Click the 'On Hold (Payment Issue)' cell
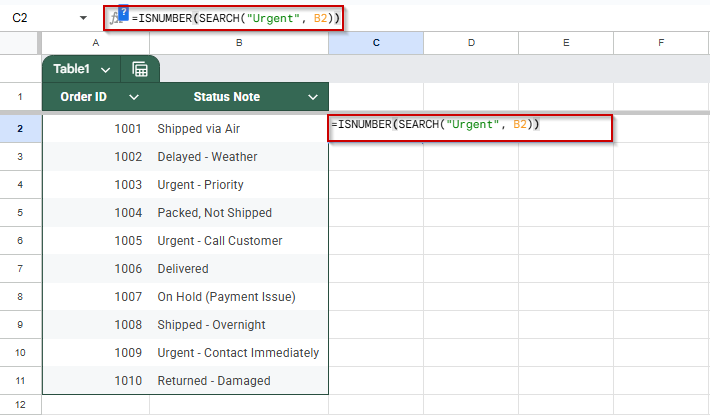Screen dimensions: 710x415 point(239,297)
